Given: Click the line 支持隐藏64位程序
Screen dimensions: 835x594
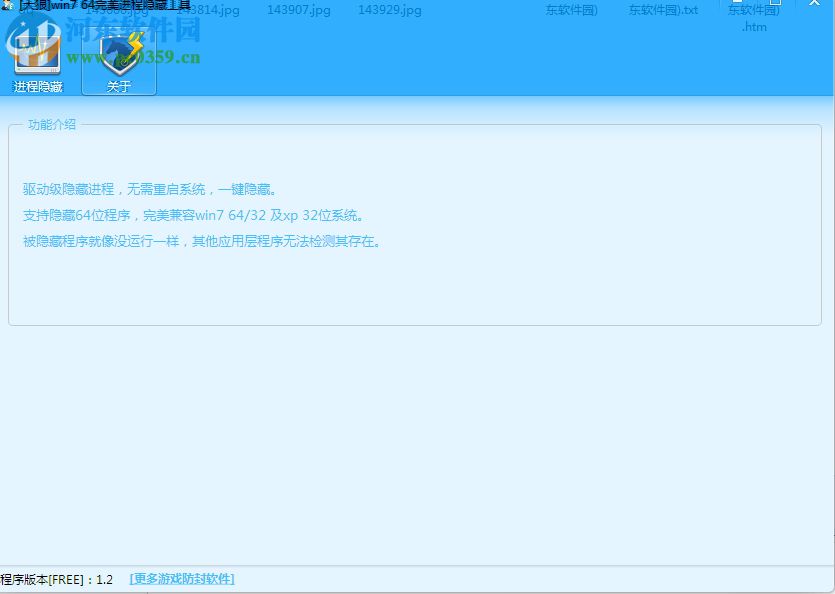Looking at the screenshot, I should click(x=193, y=215).
